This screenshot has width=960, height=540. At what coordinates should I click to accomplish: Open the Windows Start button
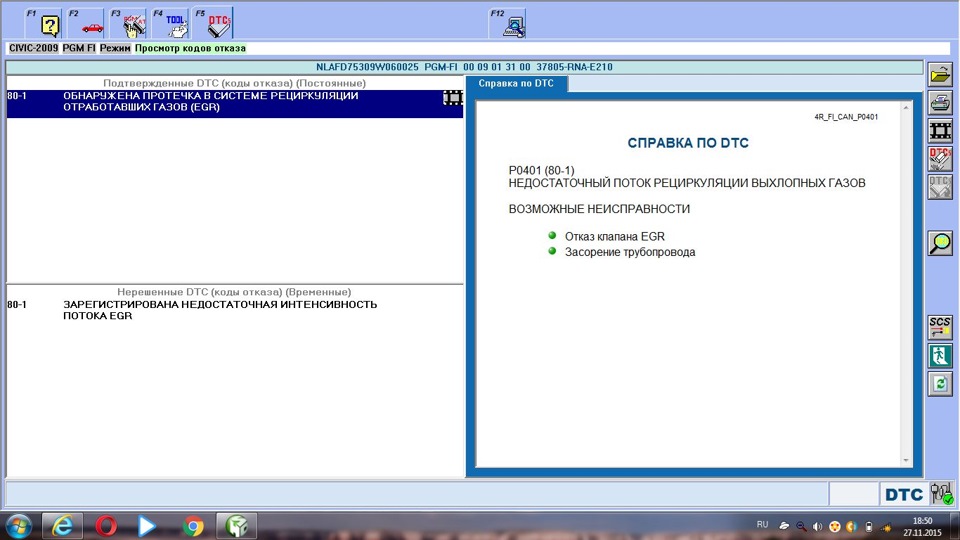pyautogui.click(x=18, y=527)
